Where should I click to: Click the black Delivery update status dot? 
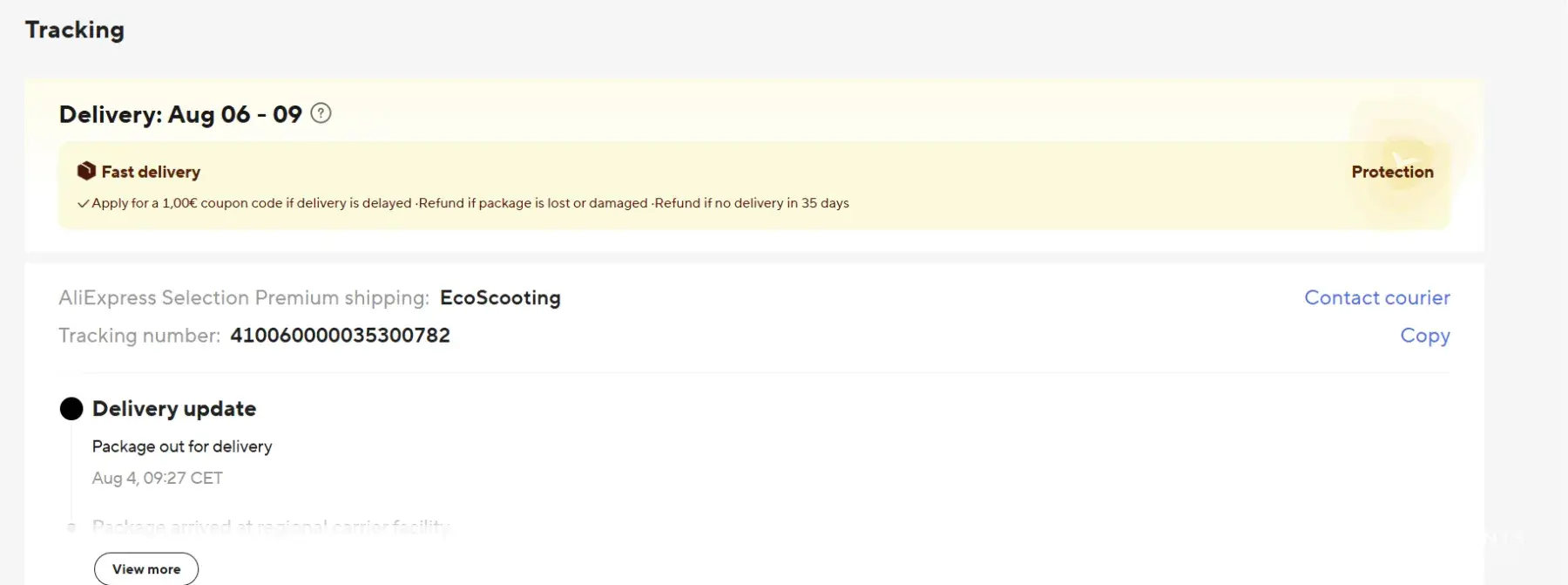click(x=71, y=409)
